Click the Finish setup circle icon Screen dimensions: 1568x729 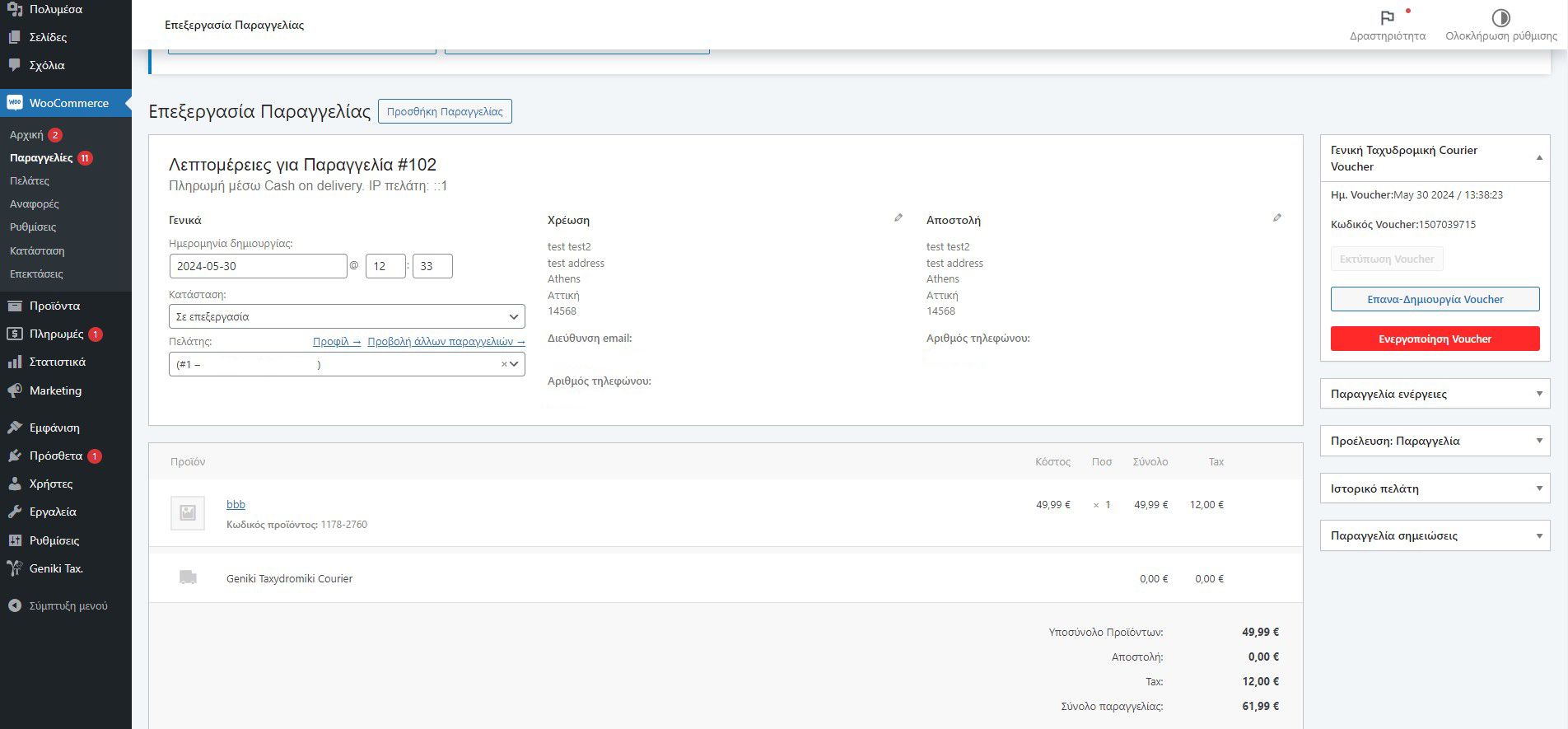[x=1500, y=18]
